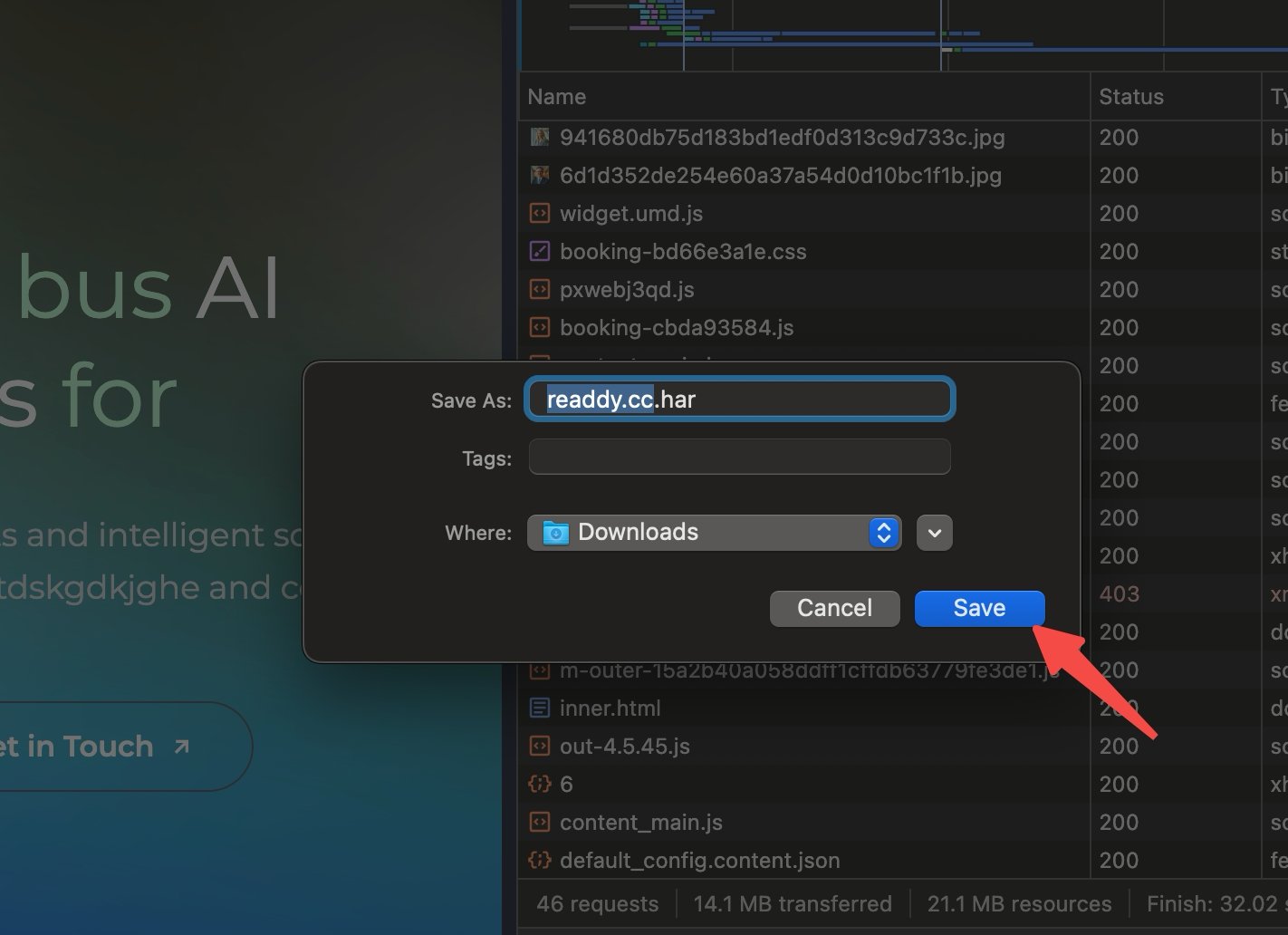Select the content_main.js request
Image resolution: width=1288 pixels, height=935 pixels.
(x=640, y=823)
